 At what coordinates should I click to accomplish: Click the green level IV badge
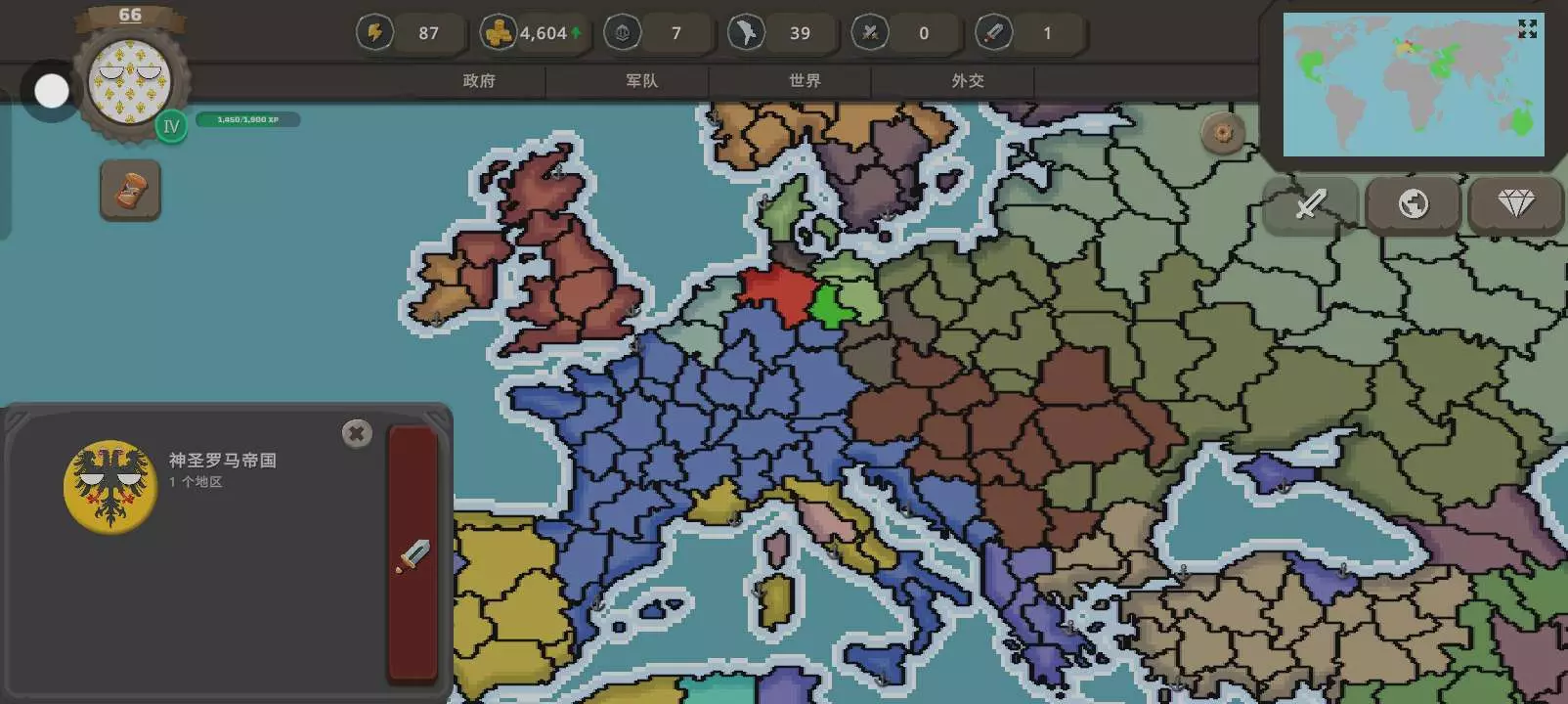click(171, 126)
